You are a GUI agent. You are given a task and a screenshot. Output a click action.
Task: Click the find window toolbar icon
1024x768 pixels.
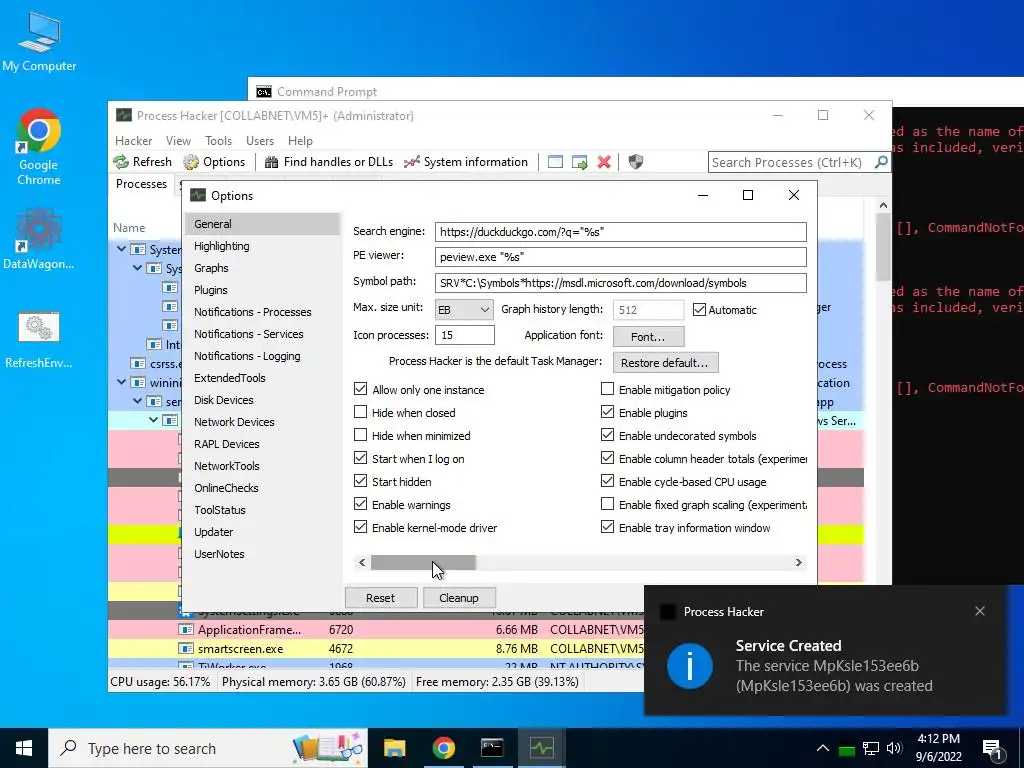click(x=555, y=162)
